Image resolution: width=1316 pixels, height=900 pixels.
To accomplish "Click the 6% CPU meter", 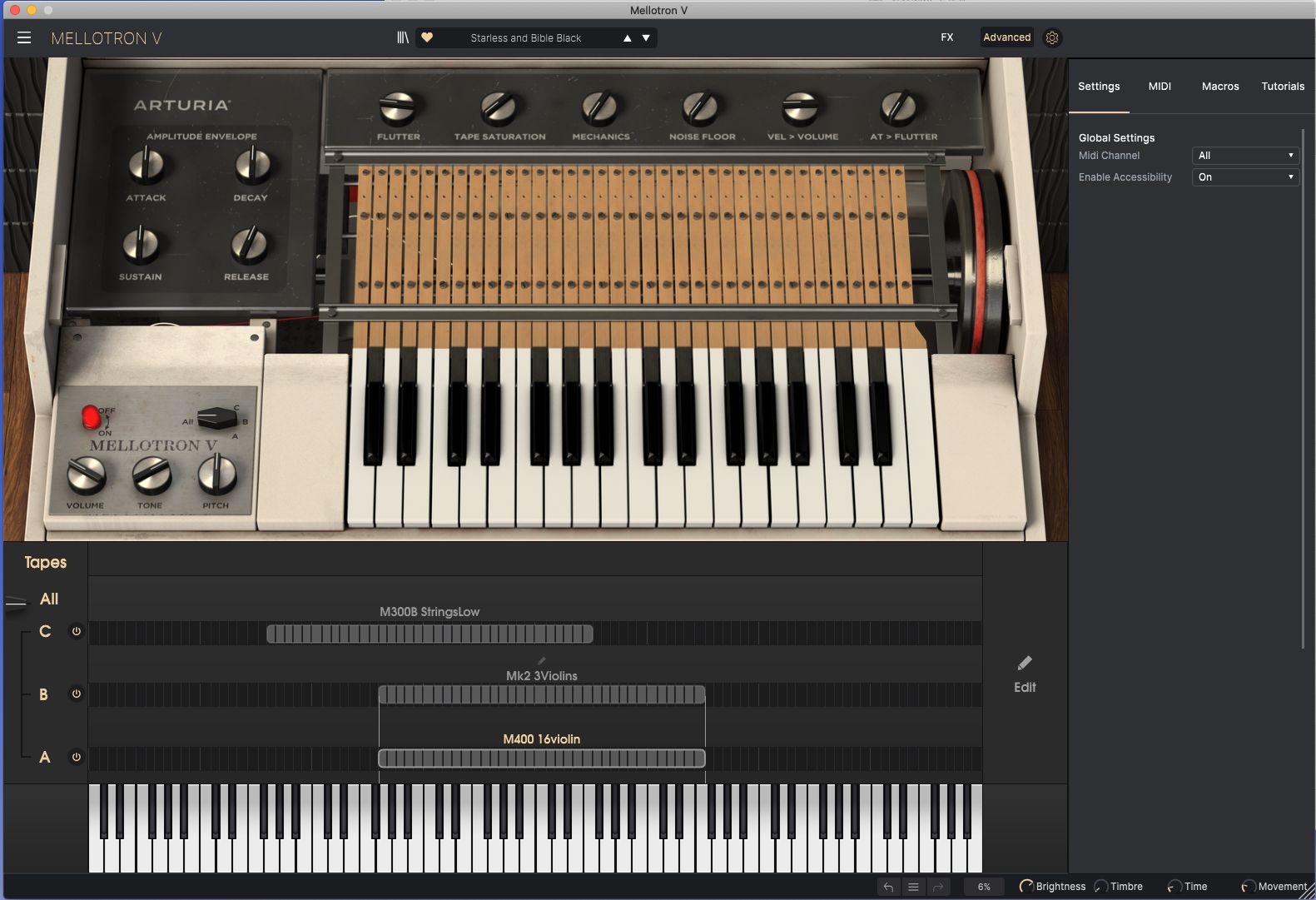I will pos(984,887).
